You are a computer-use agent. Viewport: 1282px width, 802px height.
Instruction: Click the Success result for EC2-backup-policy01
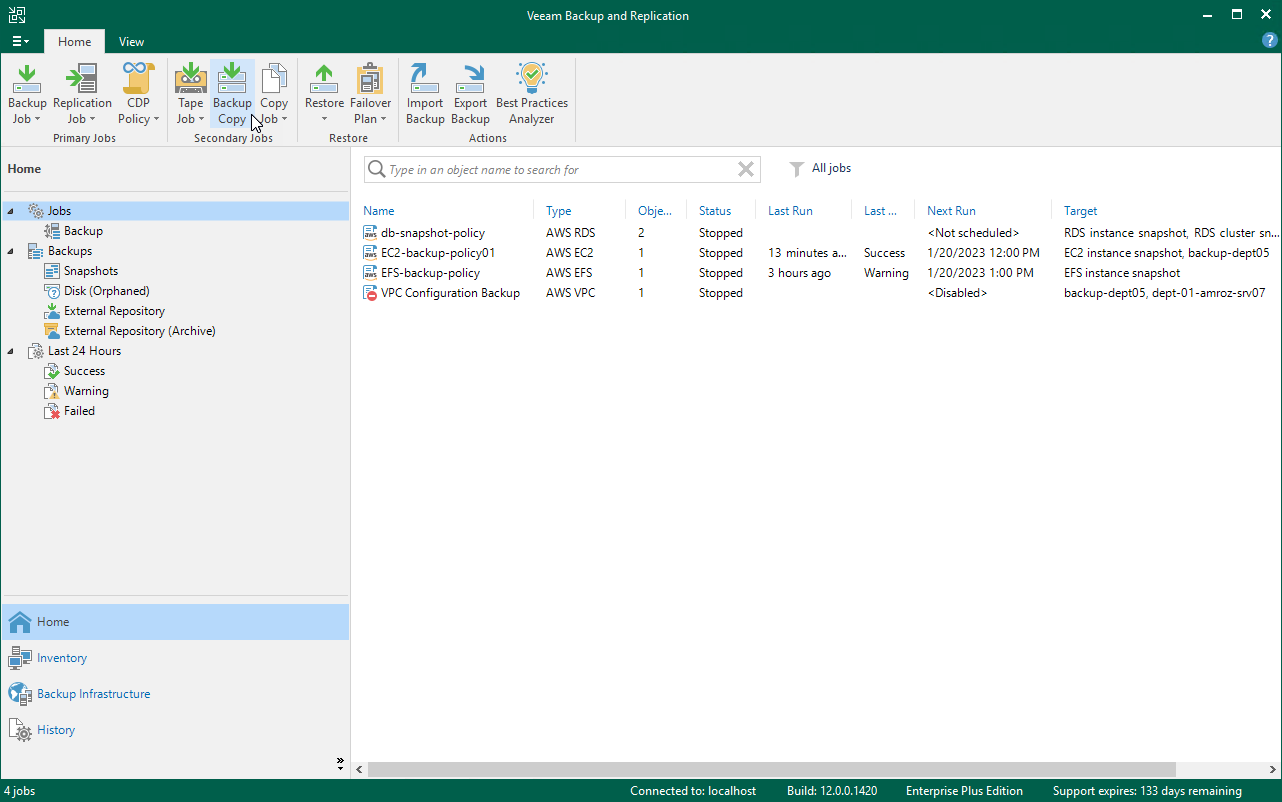coord(884,253)
